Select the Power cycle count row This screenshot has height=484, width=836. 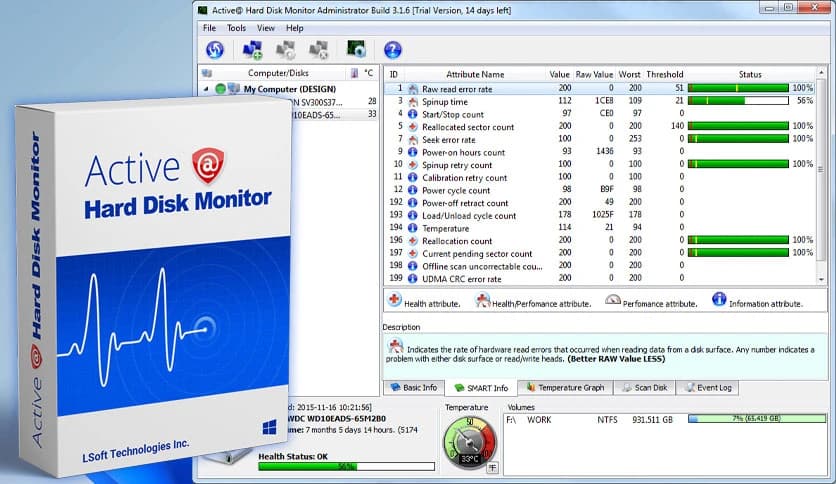click(x=600, y=190)
